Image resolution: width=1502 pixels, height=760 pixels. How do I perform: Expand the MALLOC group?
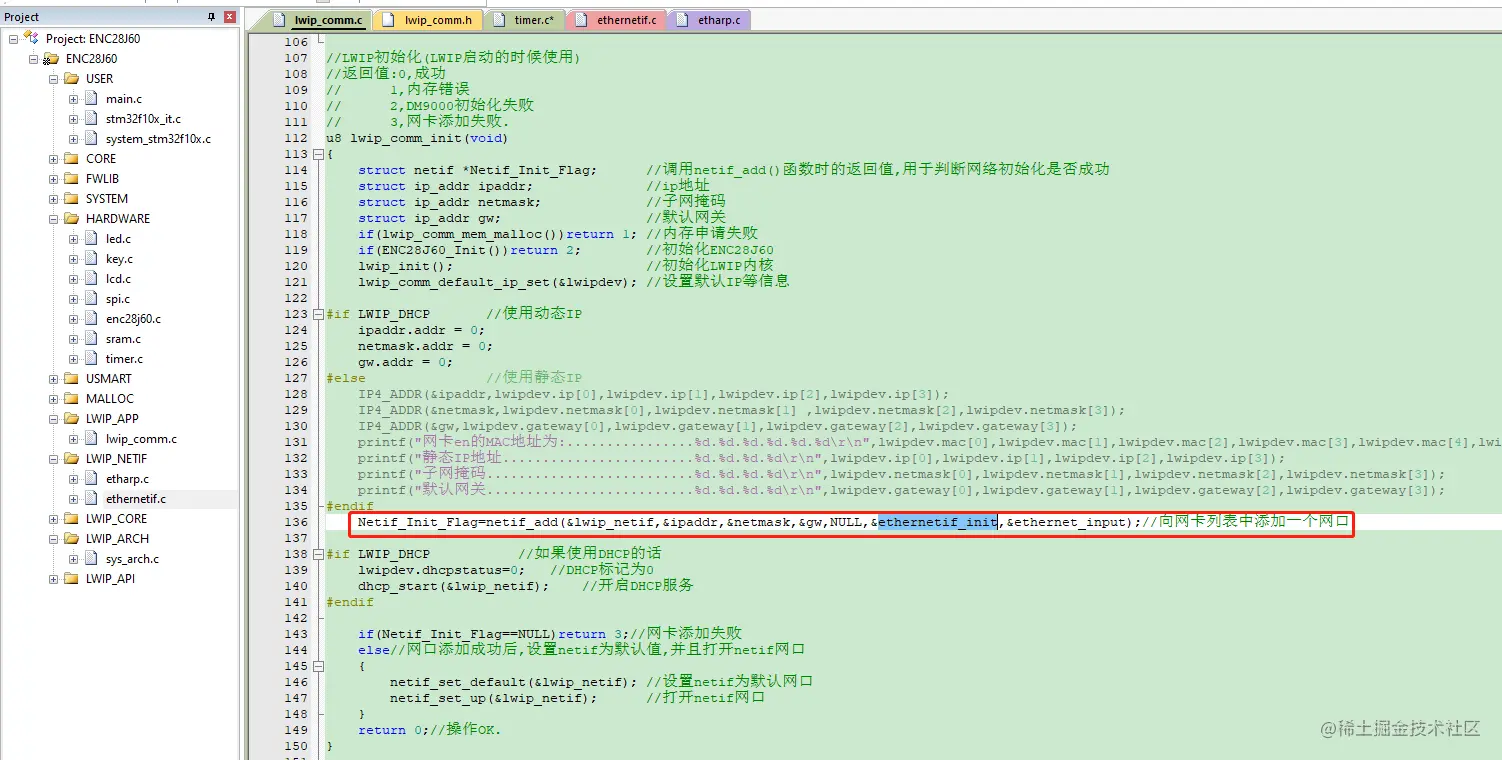(x=53, y=399)
